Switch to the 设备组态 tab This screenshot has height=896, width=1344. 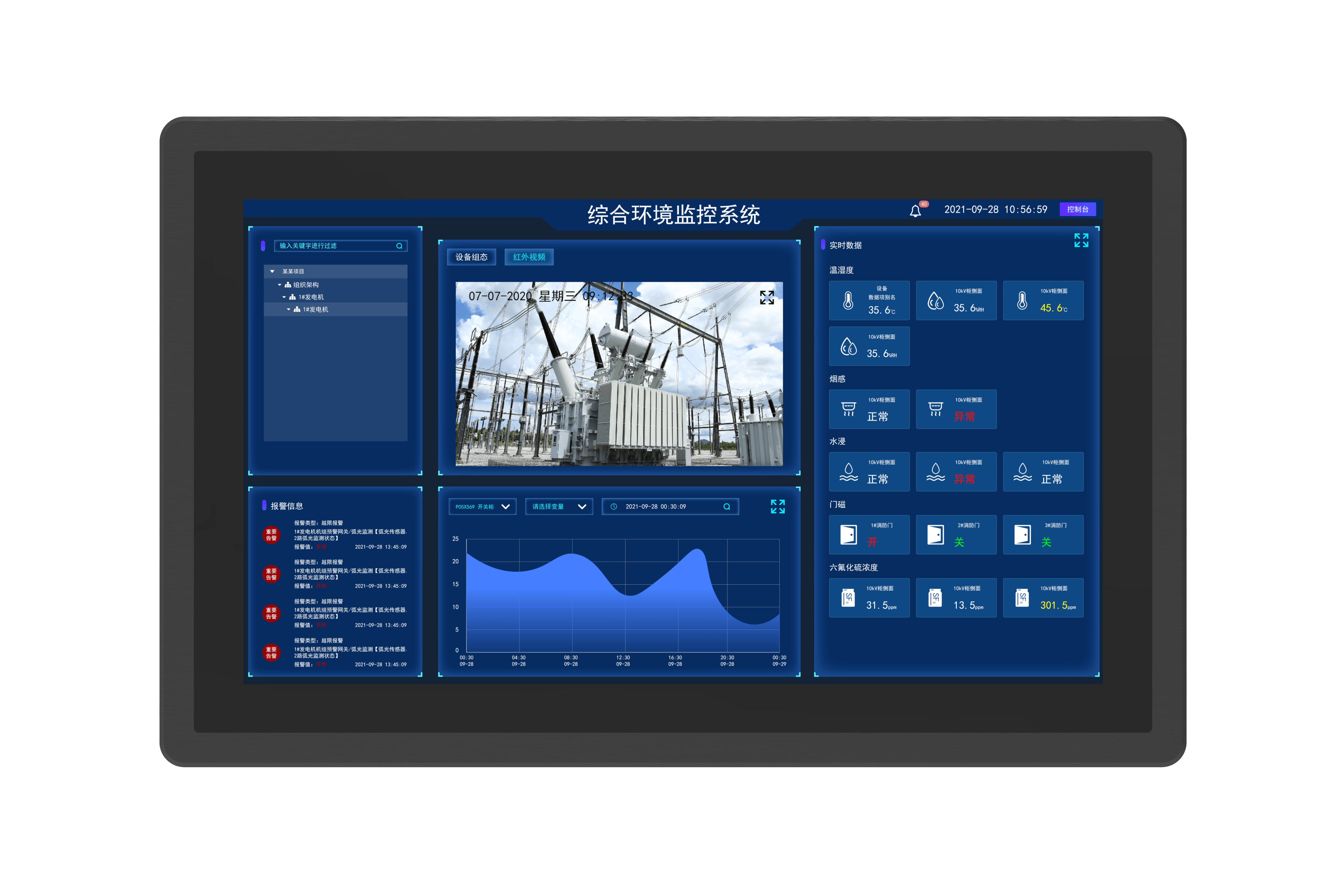(x=471, y=257)
